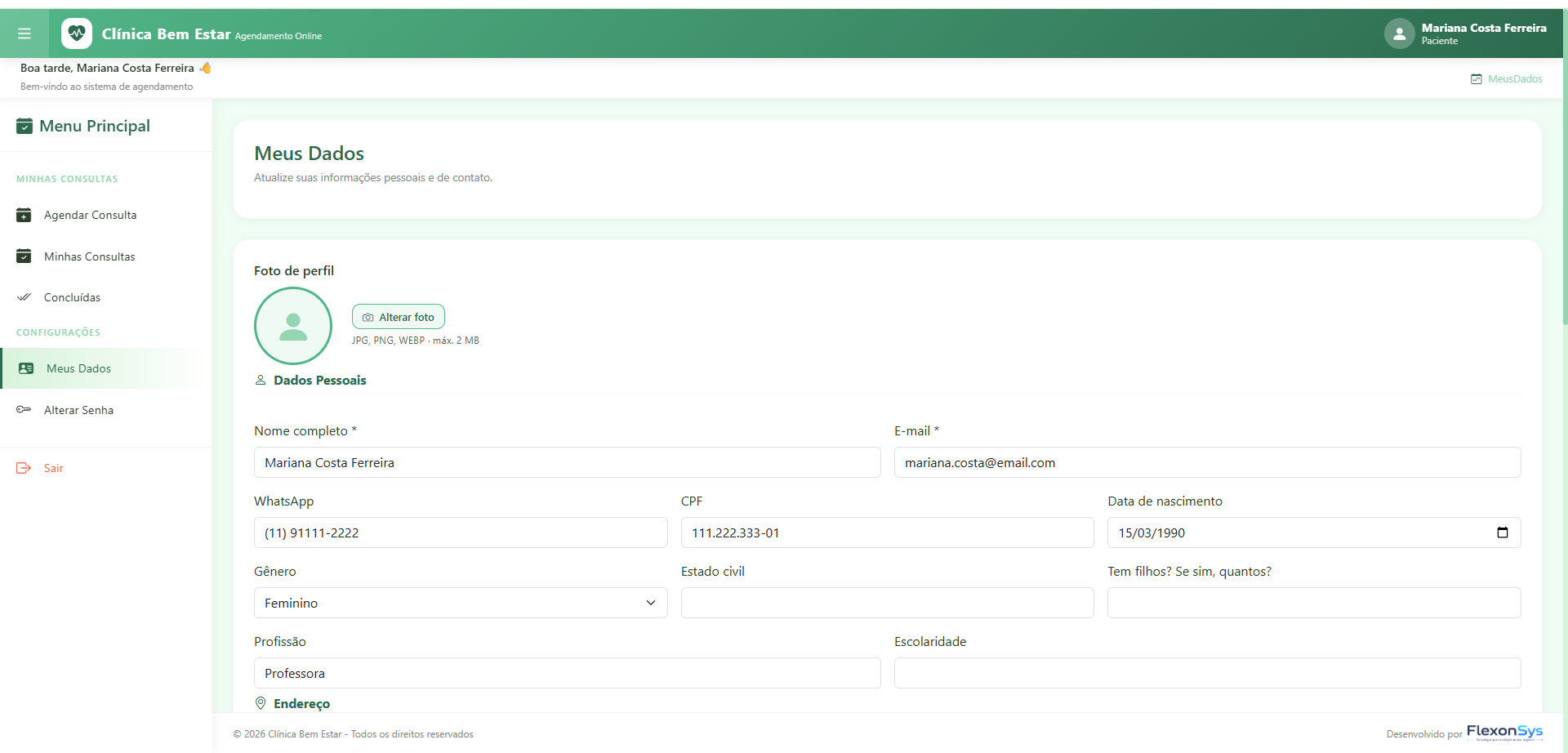Click the FlexonSys developer logo link

point(1504,733)
